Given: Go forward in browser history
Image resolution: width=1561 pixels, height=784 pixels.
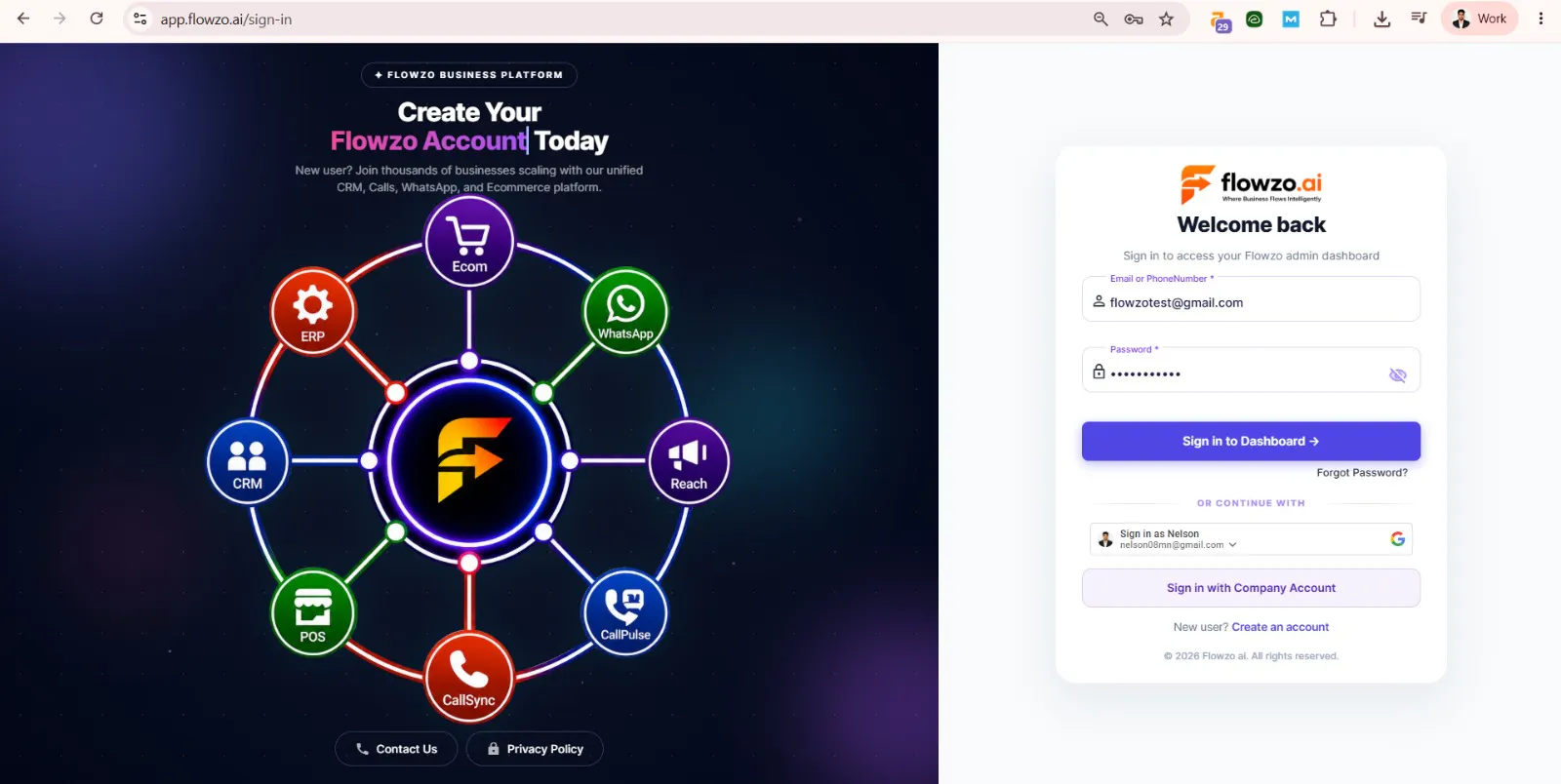Looking at the screenshot, I should (x=60, y=19).
